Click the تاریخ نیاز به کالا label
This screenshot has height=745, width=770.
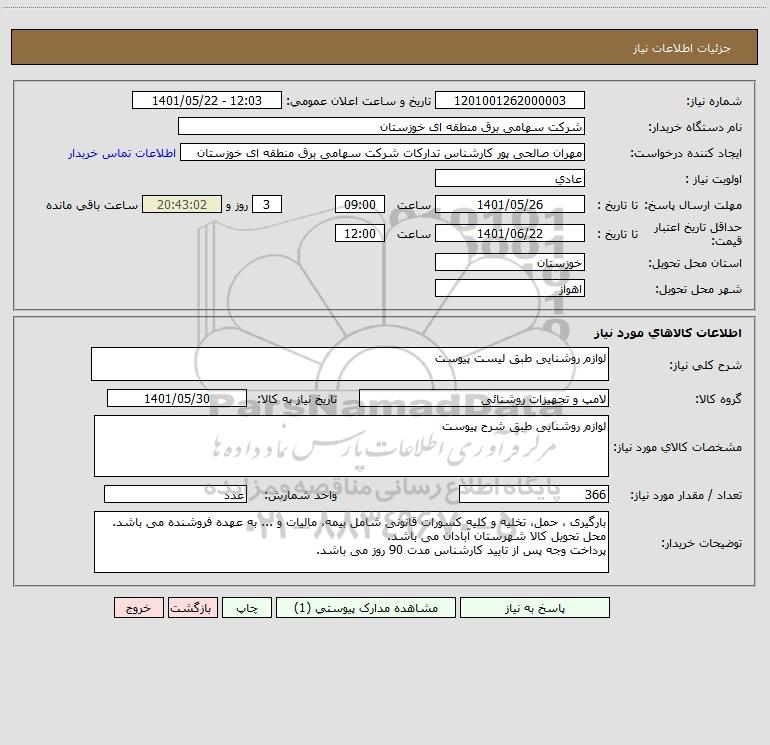(x=298, y=399)
